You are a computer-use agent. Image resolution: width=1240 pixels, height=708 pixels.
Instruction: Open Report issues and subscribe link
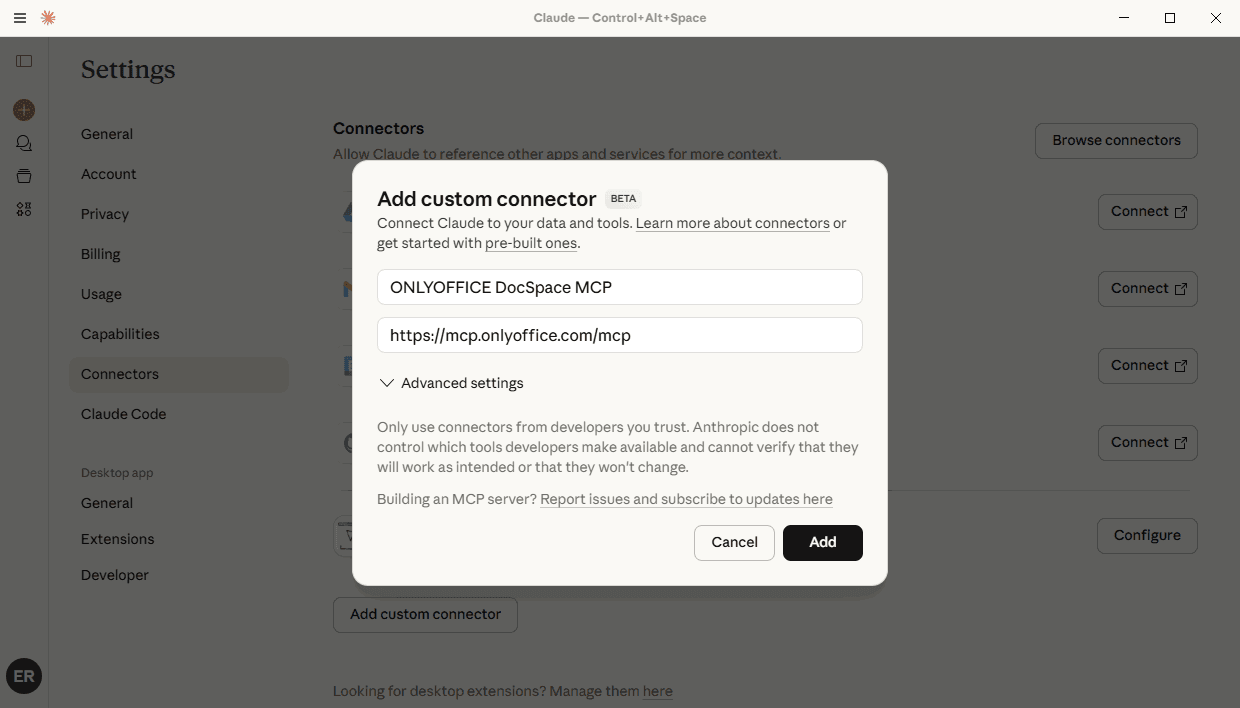[686, 499]
